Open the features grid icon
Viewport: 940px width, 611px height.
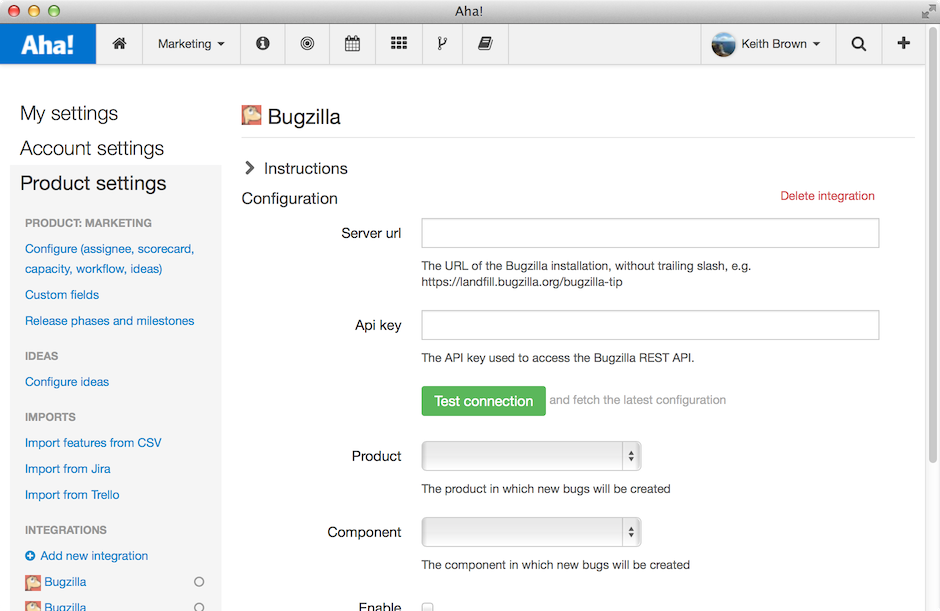[399, 43]
